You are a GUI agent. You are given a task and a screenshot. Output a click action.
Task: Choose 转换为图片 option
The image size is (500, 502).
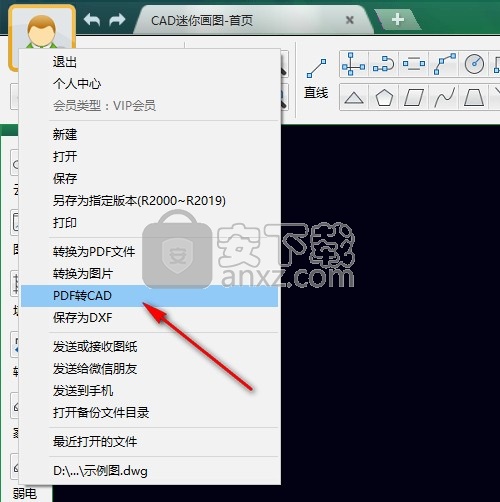click(149, 274)
